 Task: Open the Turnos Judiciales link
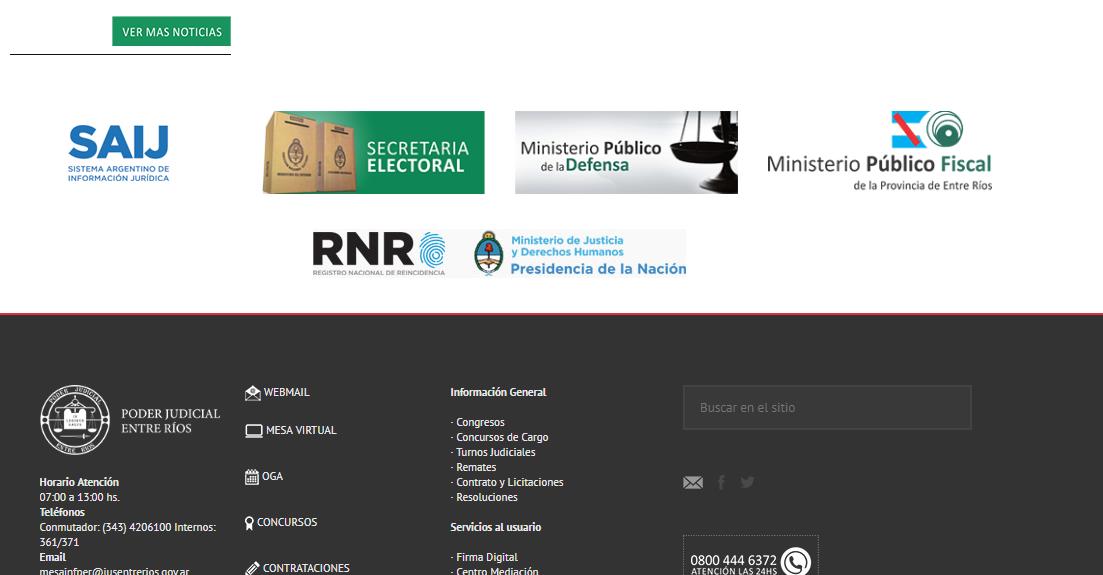point(496,452)
